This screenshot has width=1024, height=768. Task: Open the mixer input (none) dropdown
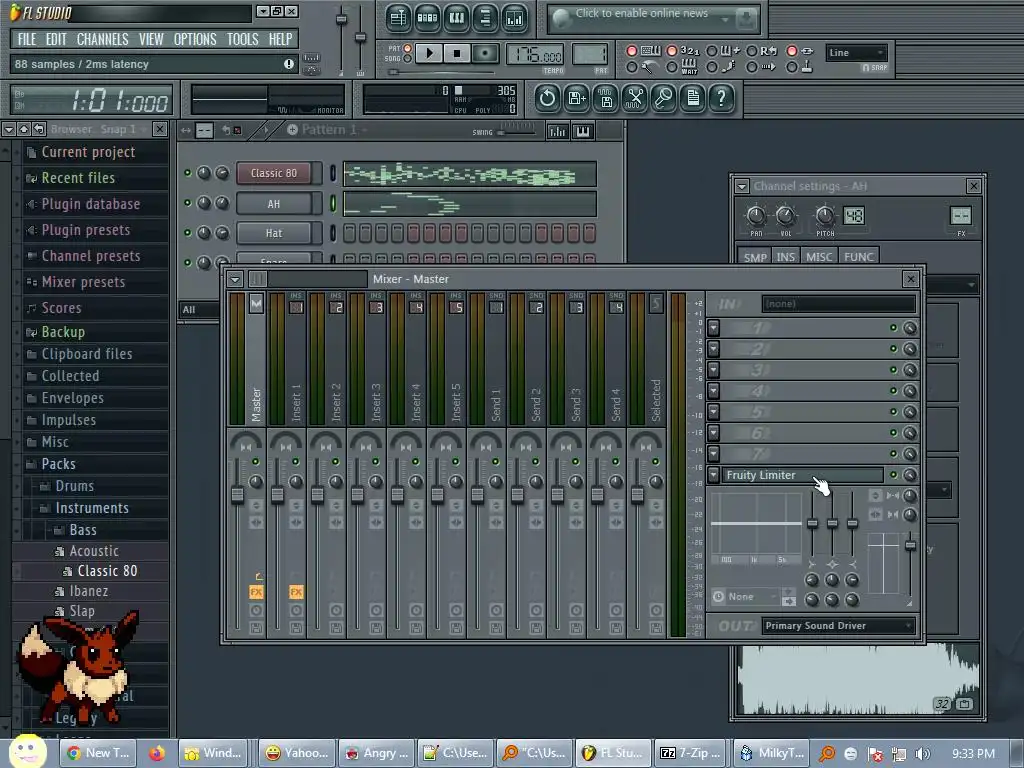click(839, 304)
